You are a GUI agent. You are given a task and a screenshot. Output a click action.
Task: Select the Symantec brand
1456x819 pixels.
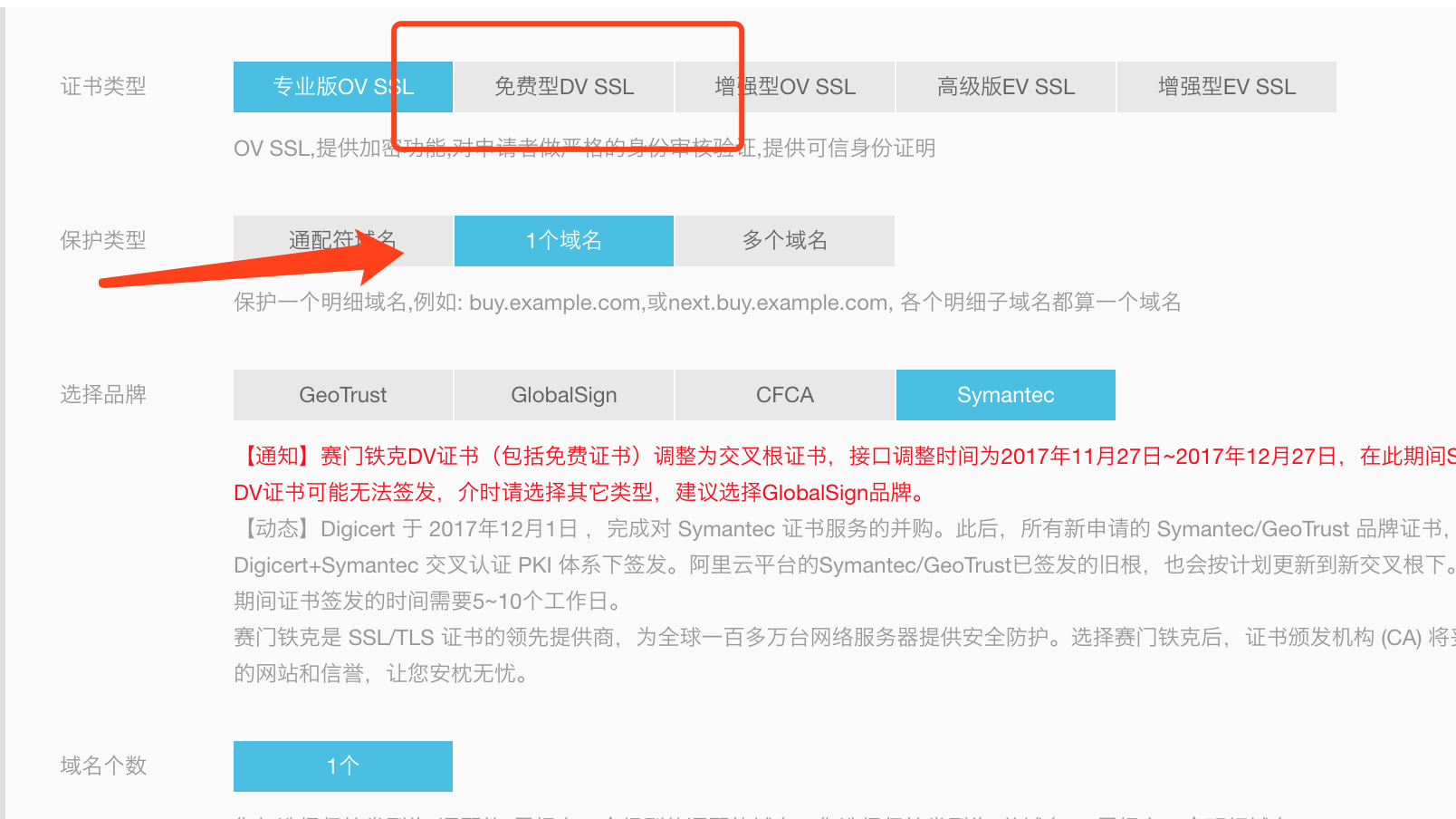pos(1006,395)
